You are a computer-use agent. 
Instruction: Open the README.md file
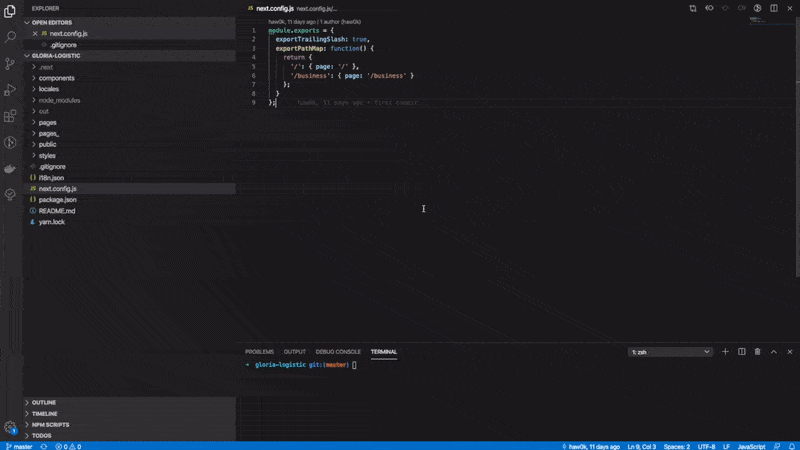tap(129, 211)
